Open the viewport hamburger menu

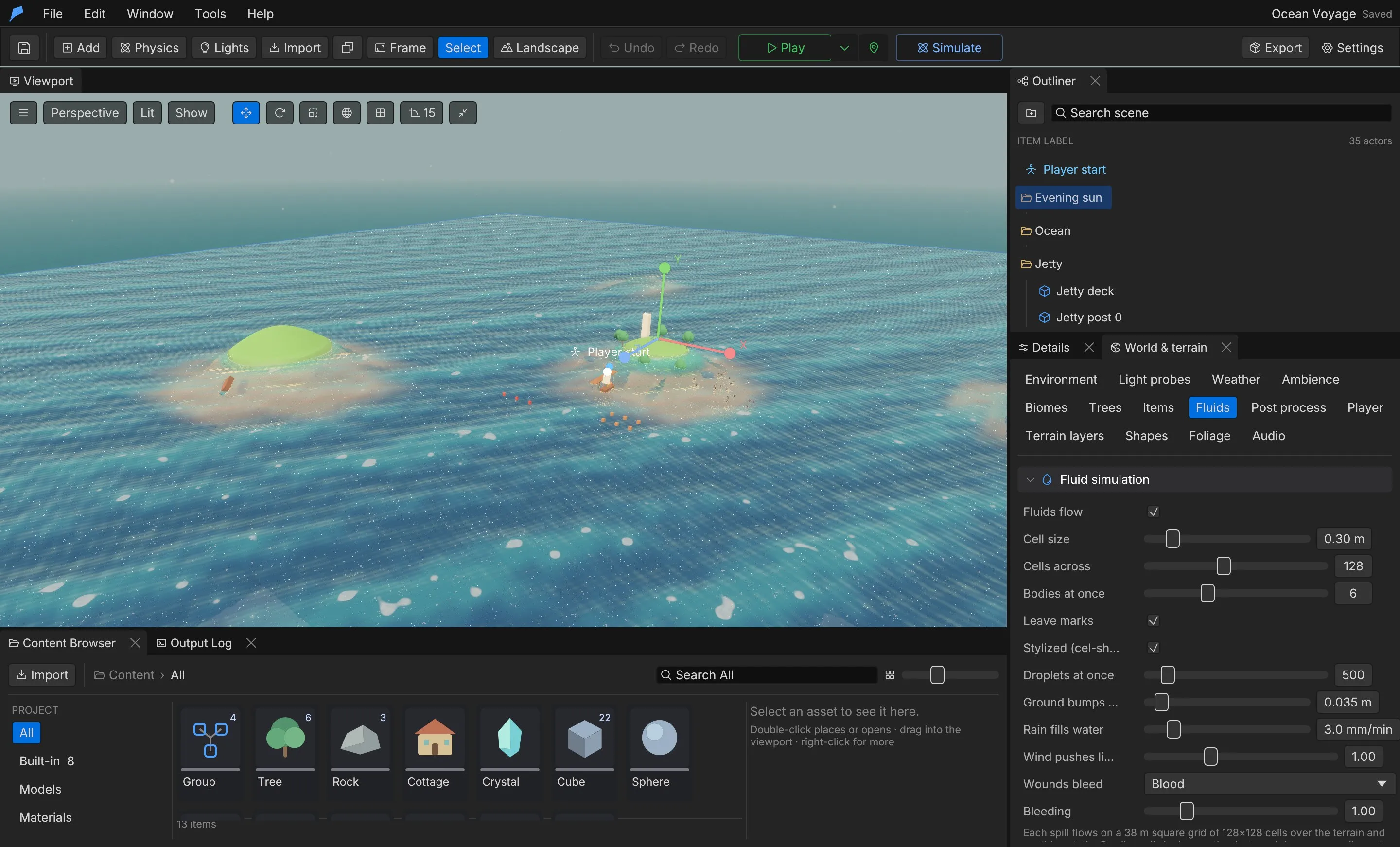pos(23,112)
